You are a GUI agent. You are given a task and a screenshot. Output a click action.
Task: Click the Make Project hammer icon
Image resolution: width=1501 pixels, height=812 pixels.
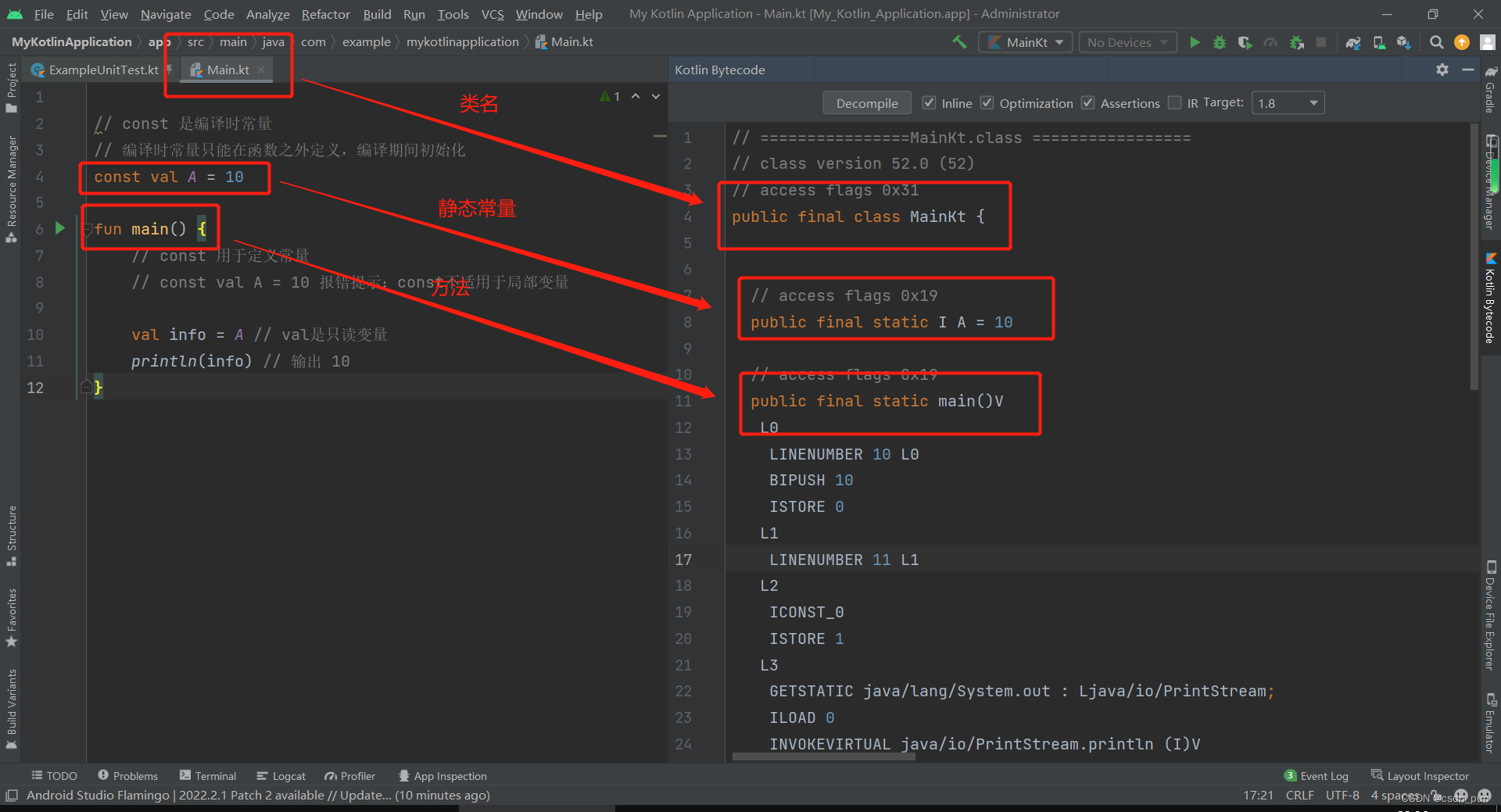[959, 42]
